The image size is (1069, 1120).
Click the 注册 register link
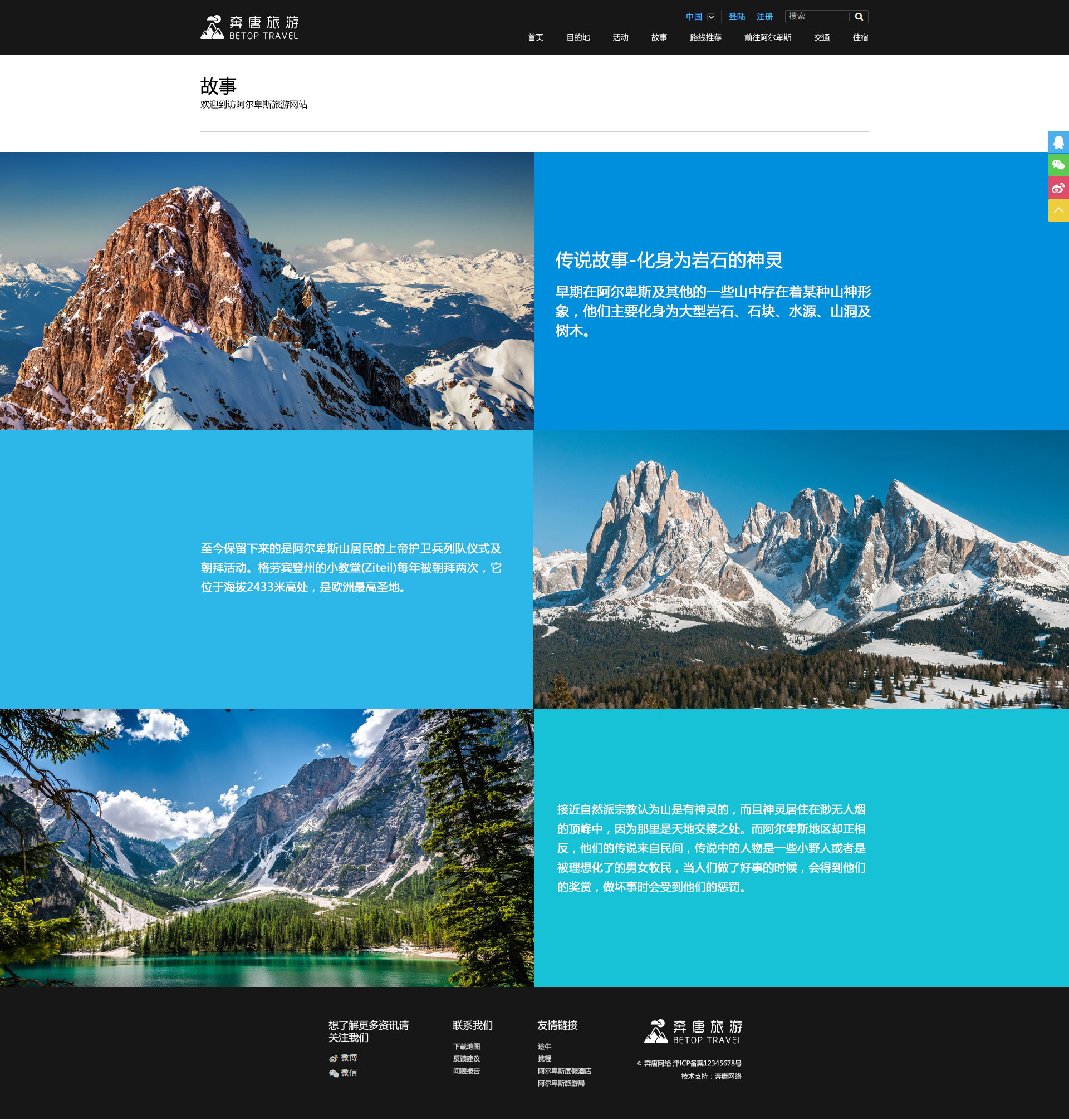pyautogui.click(x=764, y=17)
